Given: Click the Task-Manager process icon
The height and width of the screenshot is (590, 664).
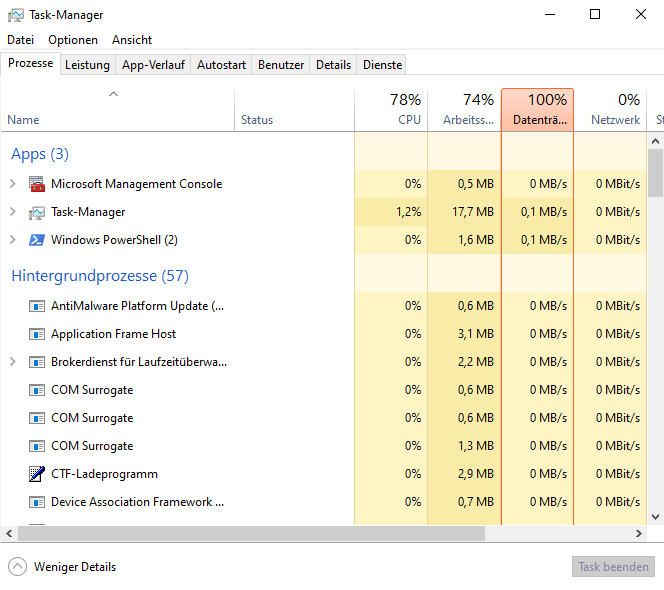Looking at the screenshot, I should pyautogui.click(x=37, y=212).
